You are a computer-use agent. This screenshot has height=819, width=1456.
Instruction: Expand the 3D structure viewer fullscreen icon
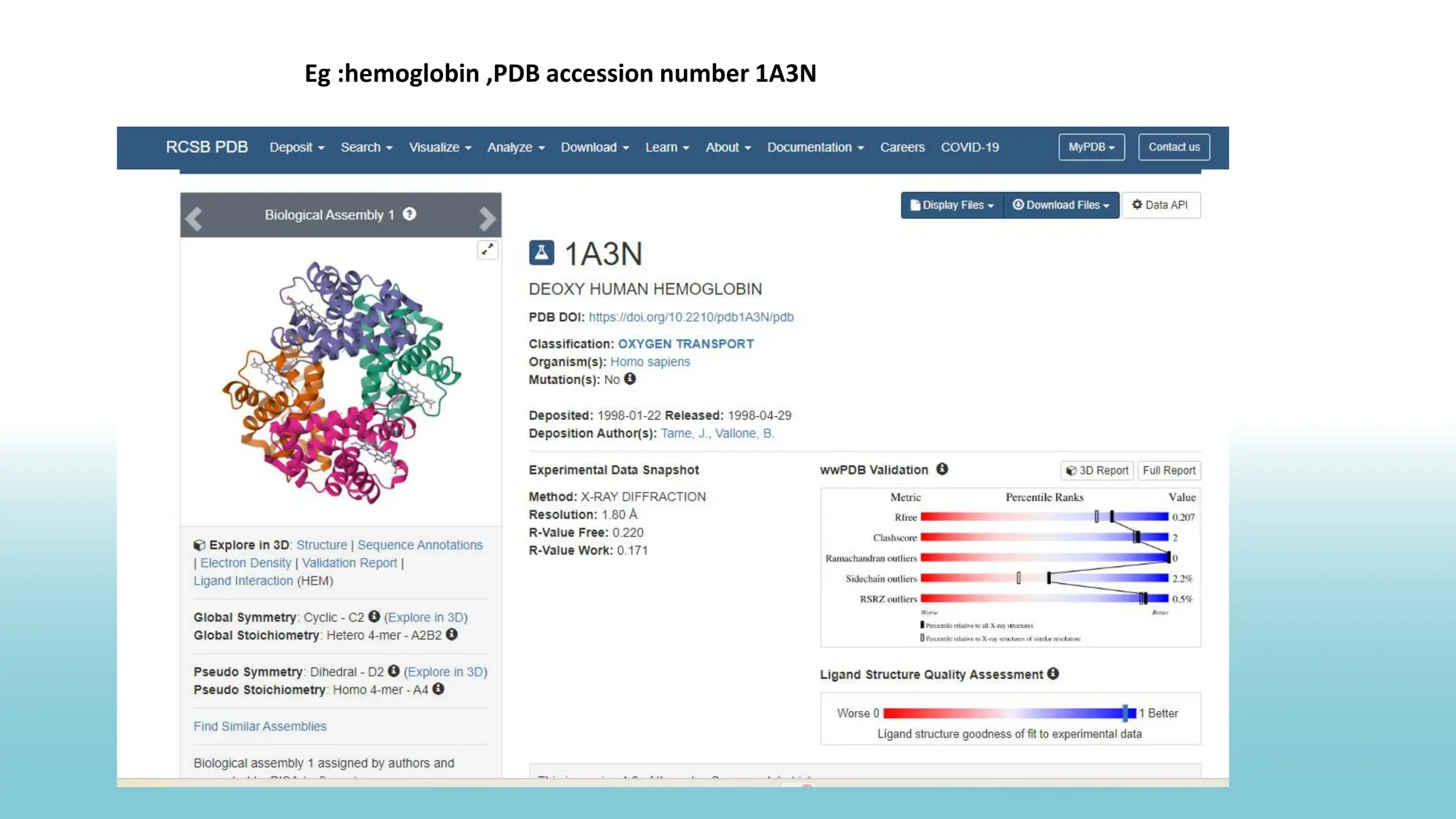click(x=488, y=250)
